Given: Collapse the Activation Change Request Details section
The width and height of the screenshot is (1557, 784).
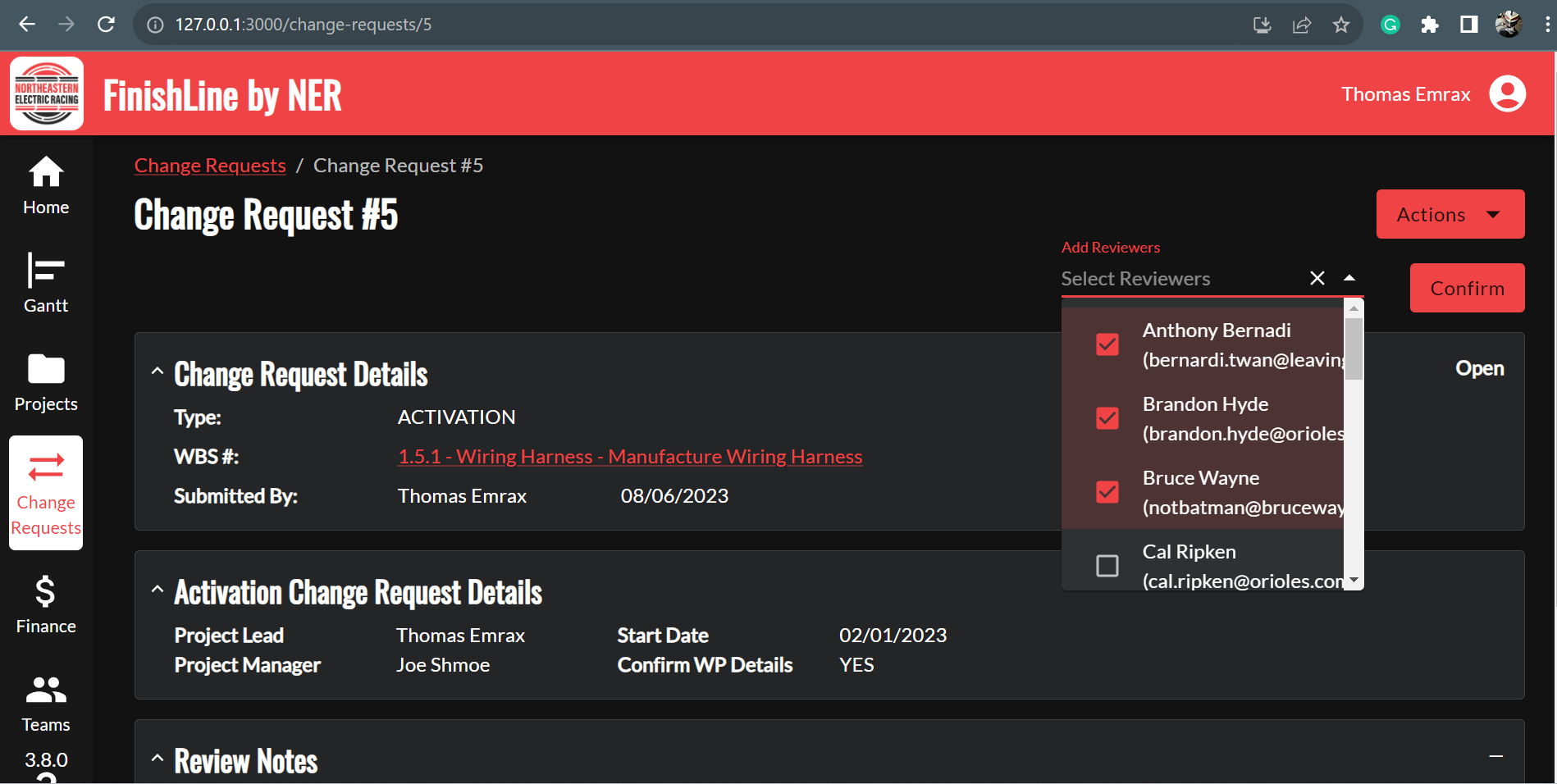Looking at the screenshot, I should coord(158,590).
